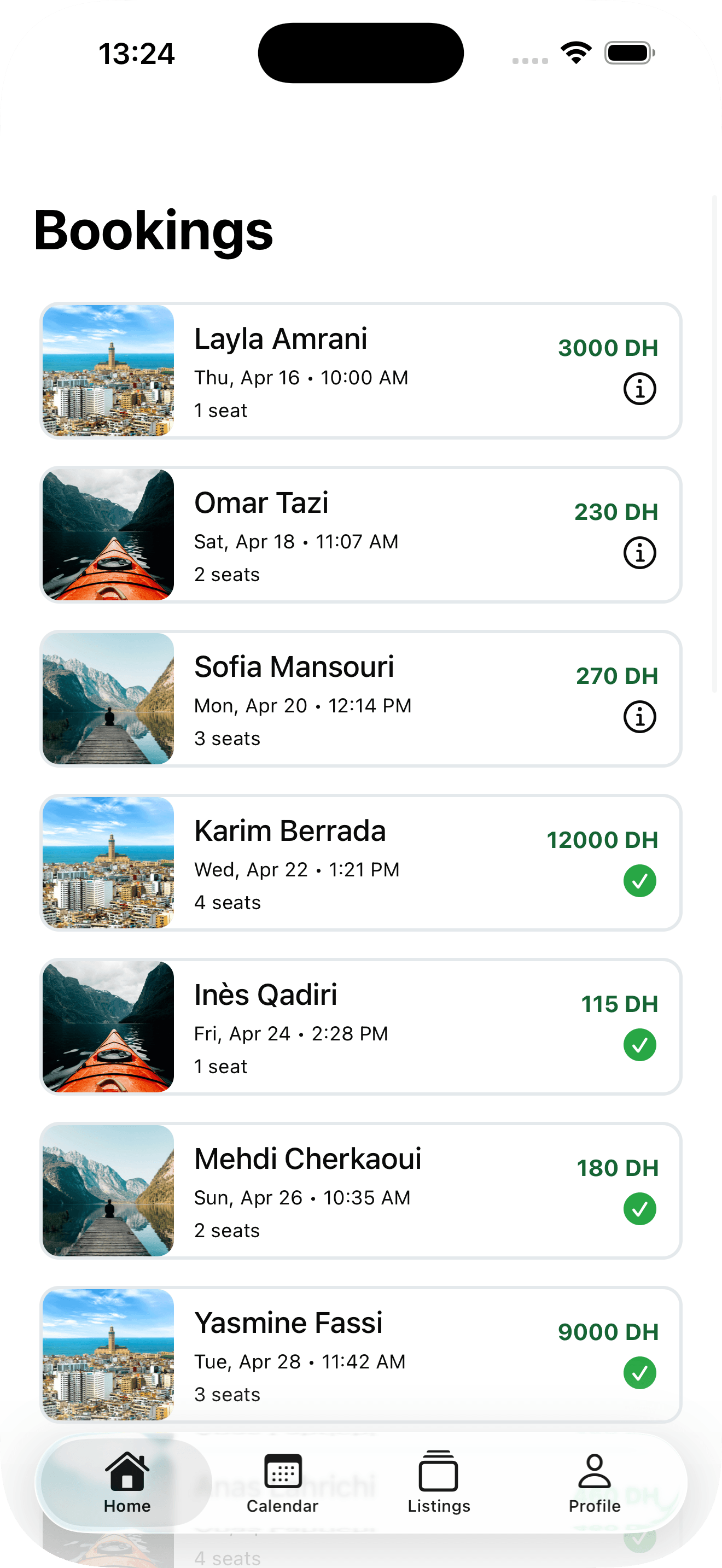
Task: Tap the Inès Qadiri booking date text
Action: coord(291,1033)
